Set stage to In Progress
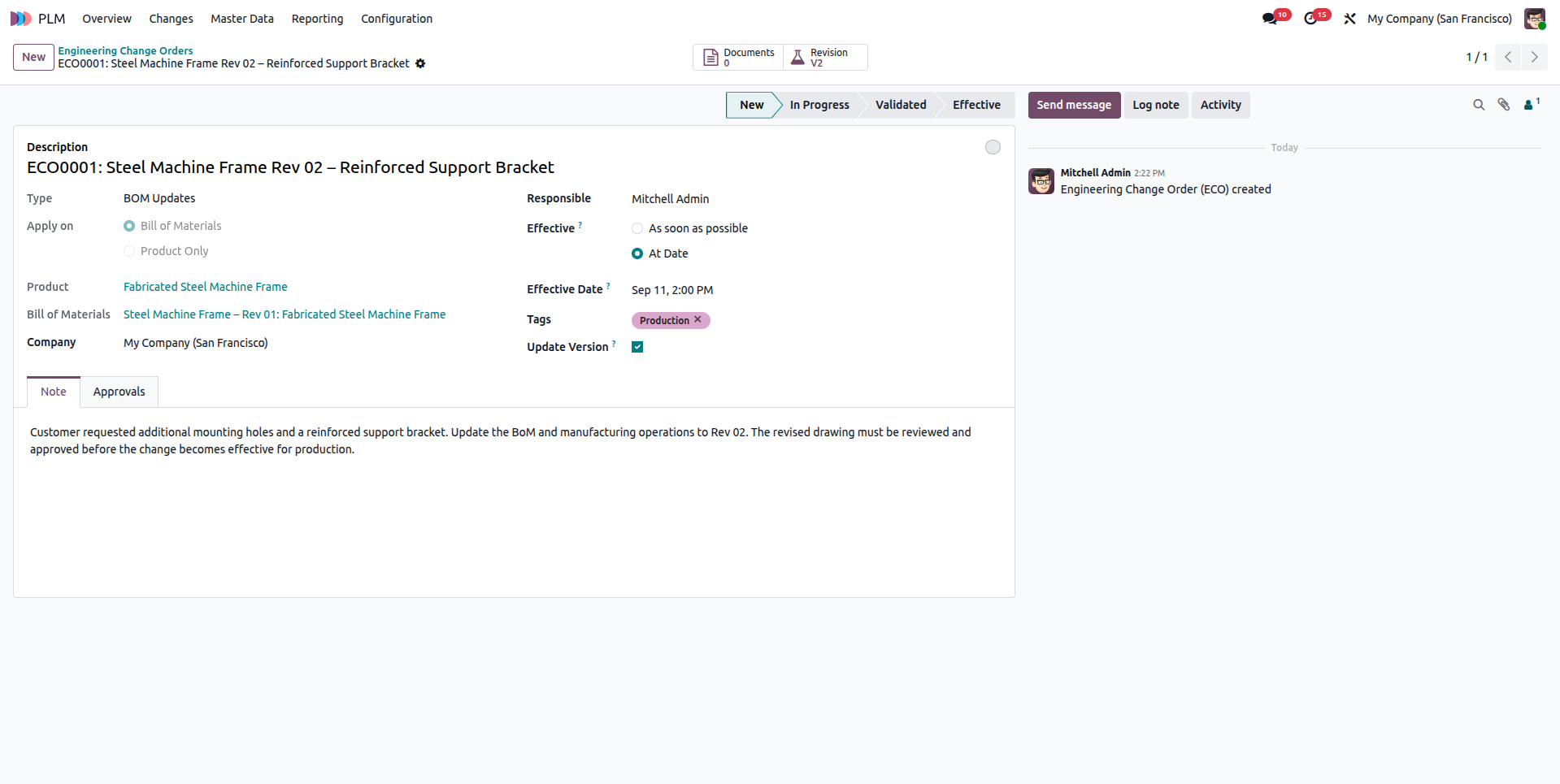 pyautogui.click(x=819, y=105)
